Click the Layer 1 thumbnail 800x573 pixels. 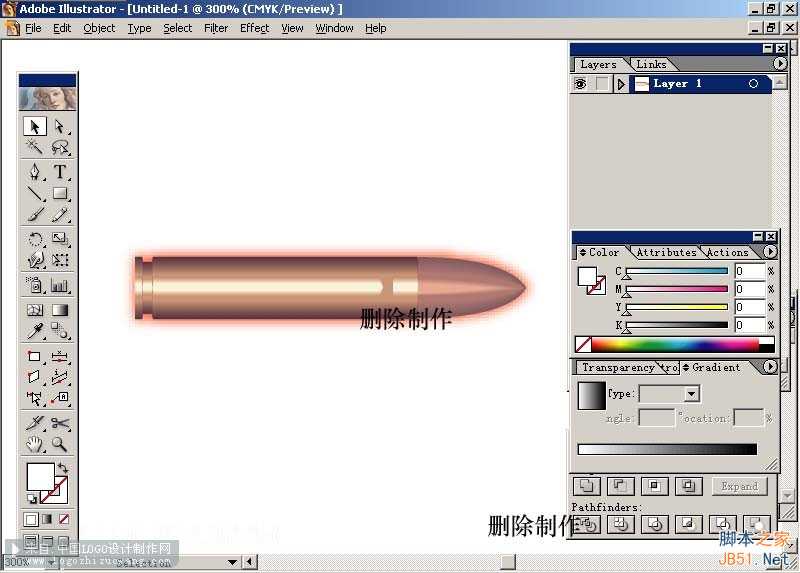pos(642,84)
